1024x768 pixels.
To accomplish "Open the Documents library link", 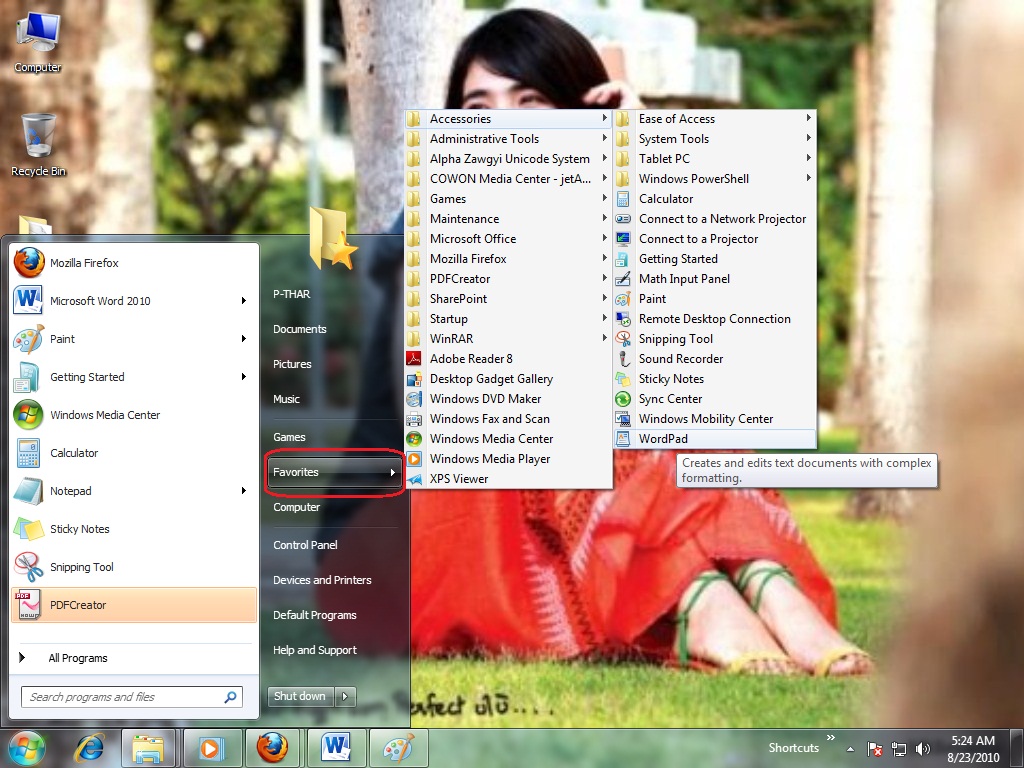I will point(300,329).
